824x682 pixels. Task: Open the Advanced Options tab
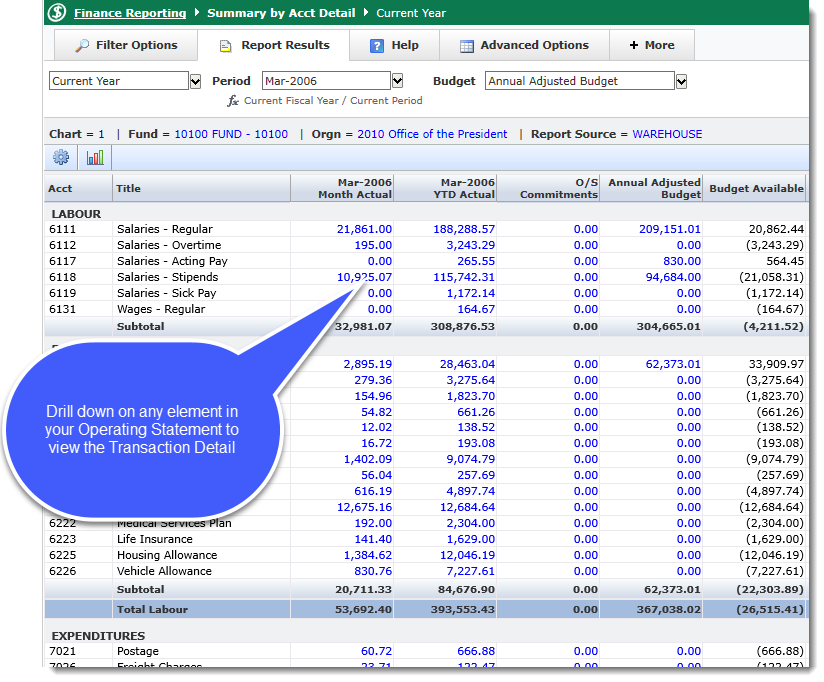pyautogui.click(x=524, y=45)
